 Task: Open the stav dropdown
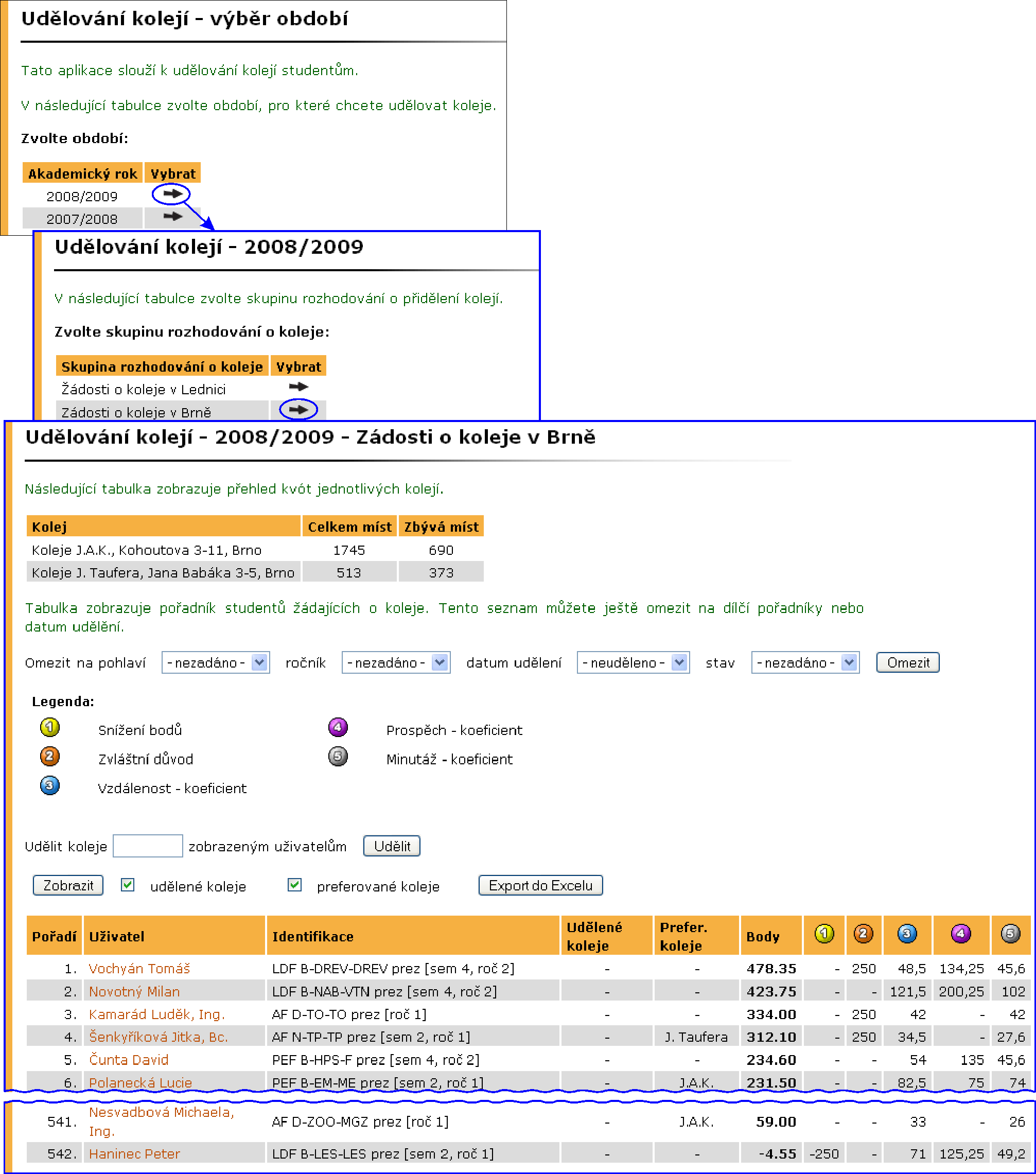coord(805,662)
